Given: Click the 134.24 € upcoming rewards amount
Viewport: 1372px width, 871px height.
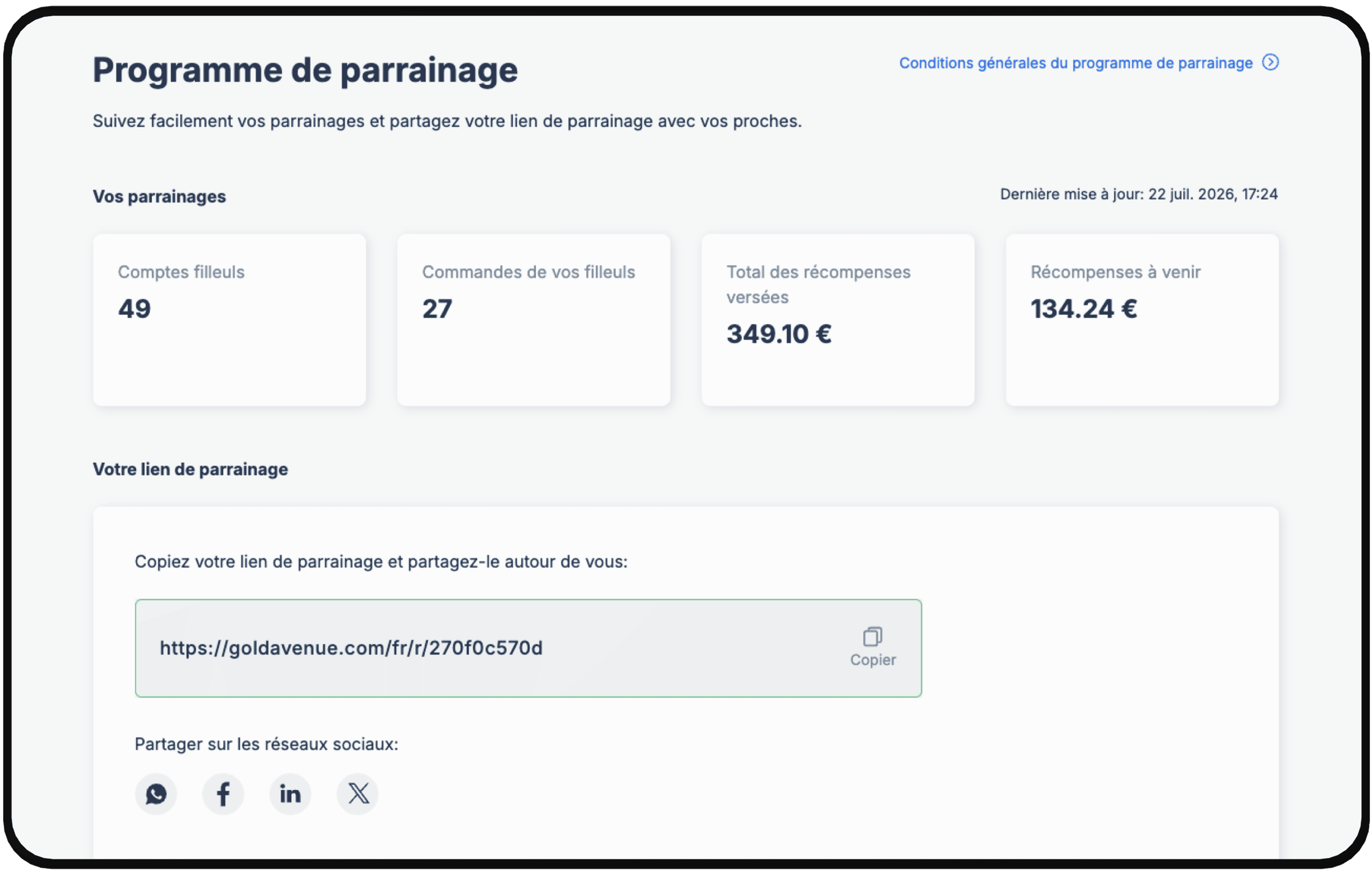Looking at the screenshot, I should click(1084, 309).
